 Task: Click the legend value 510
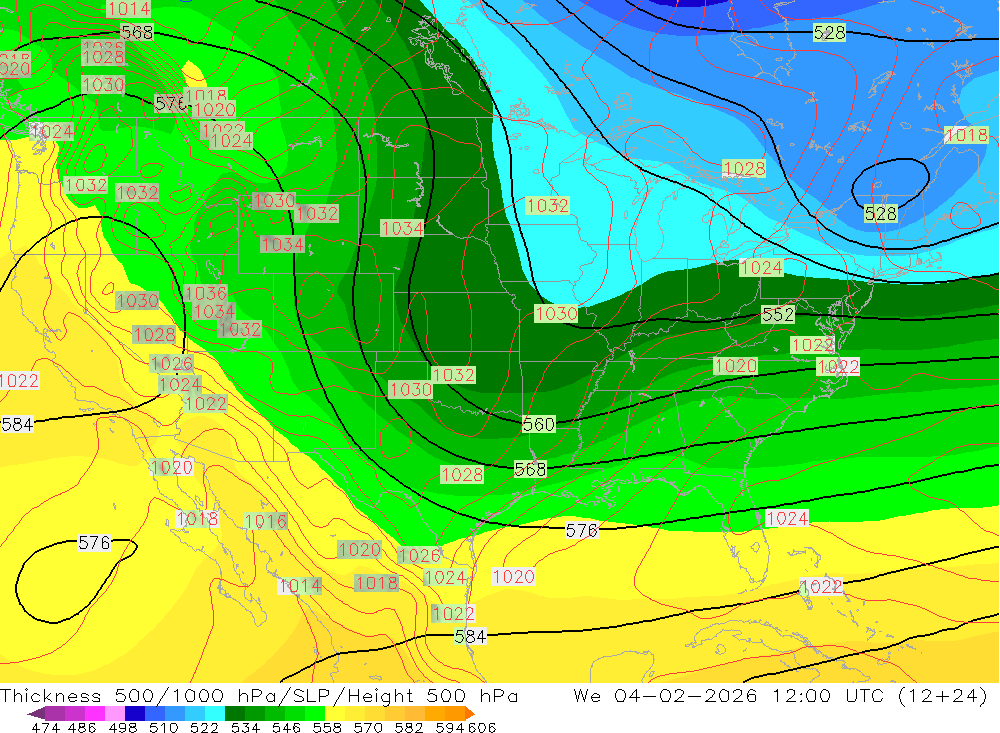163,727
